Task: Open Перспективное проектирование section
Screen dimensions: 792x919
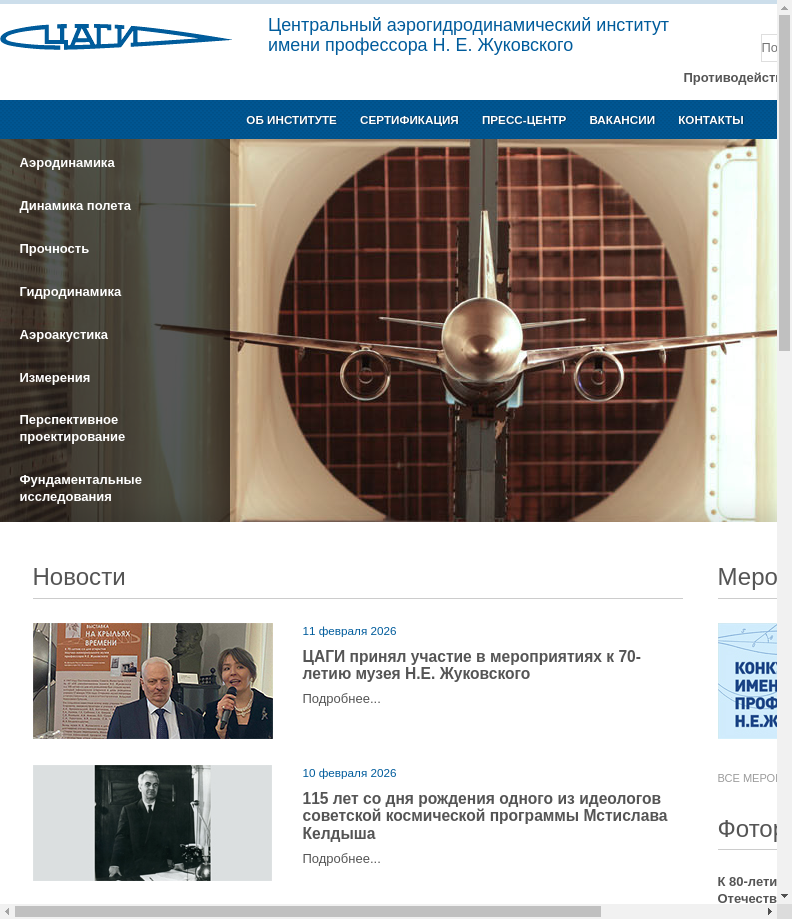Action: (x=72, y=428)
